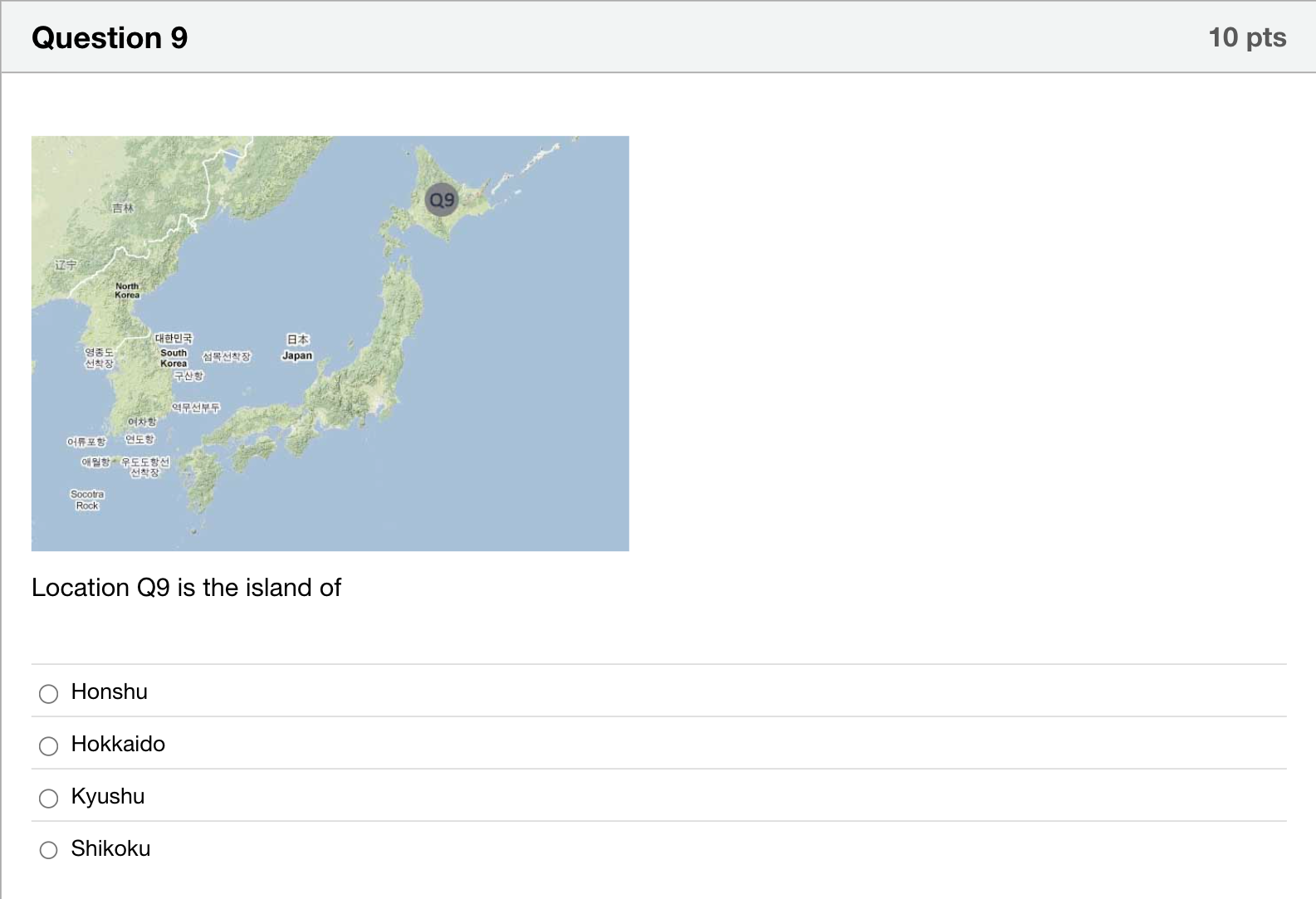The image size is (1316, 899).
Task: Click the 吉林 label on the map
Action: pos(123,208)
